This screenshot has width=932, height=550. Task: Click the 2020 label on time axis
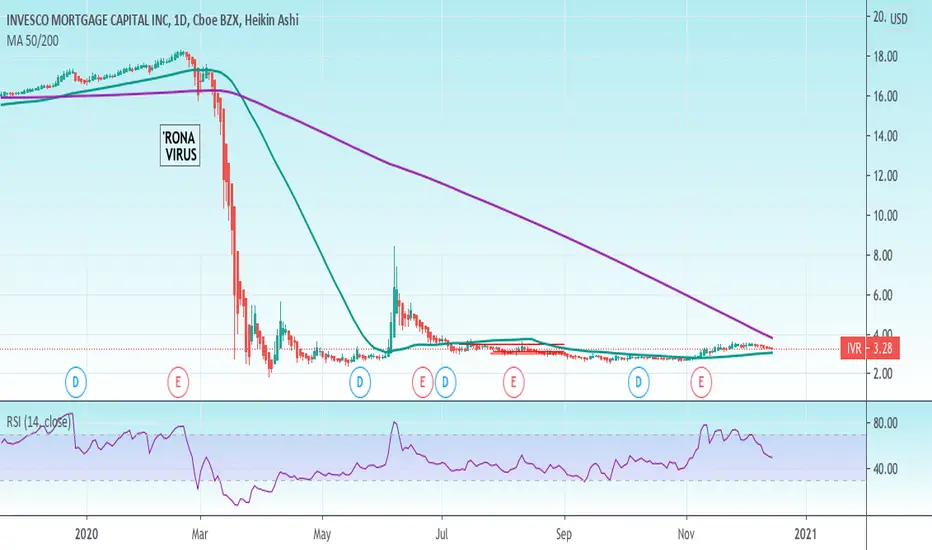point(87,534)
